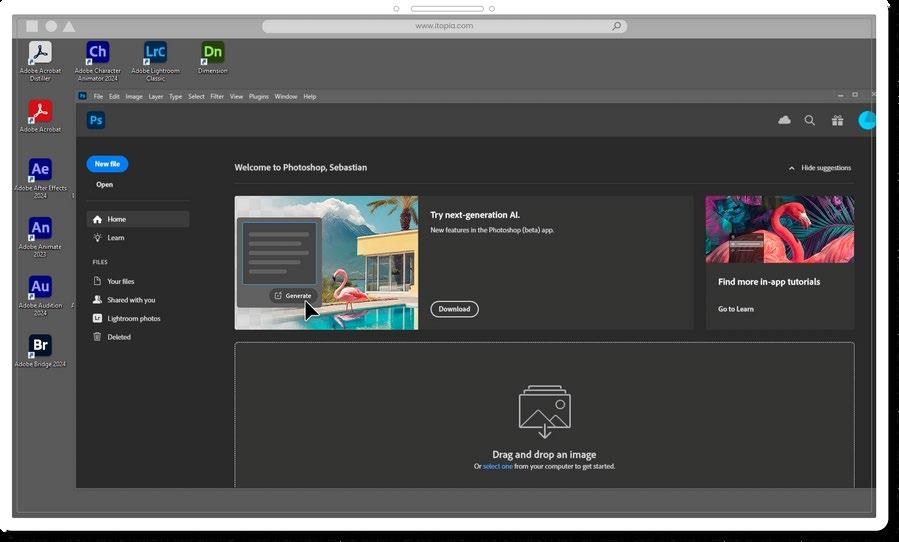899x542 pixels.
Task: Click the large Ps logo in the header
Action: [x=96, y=120]
